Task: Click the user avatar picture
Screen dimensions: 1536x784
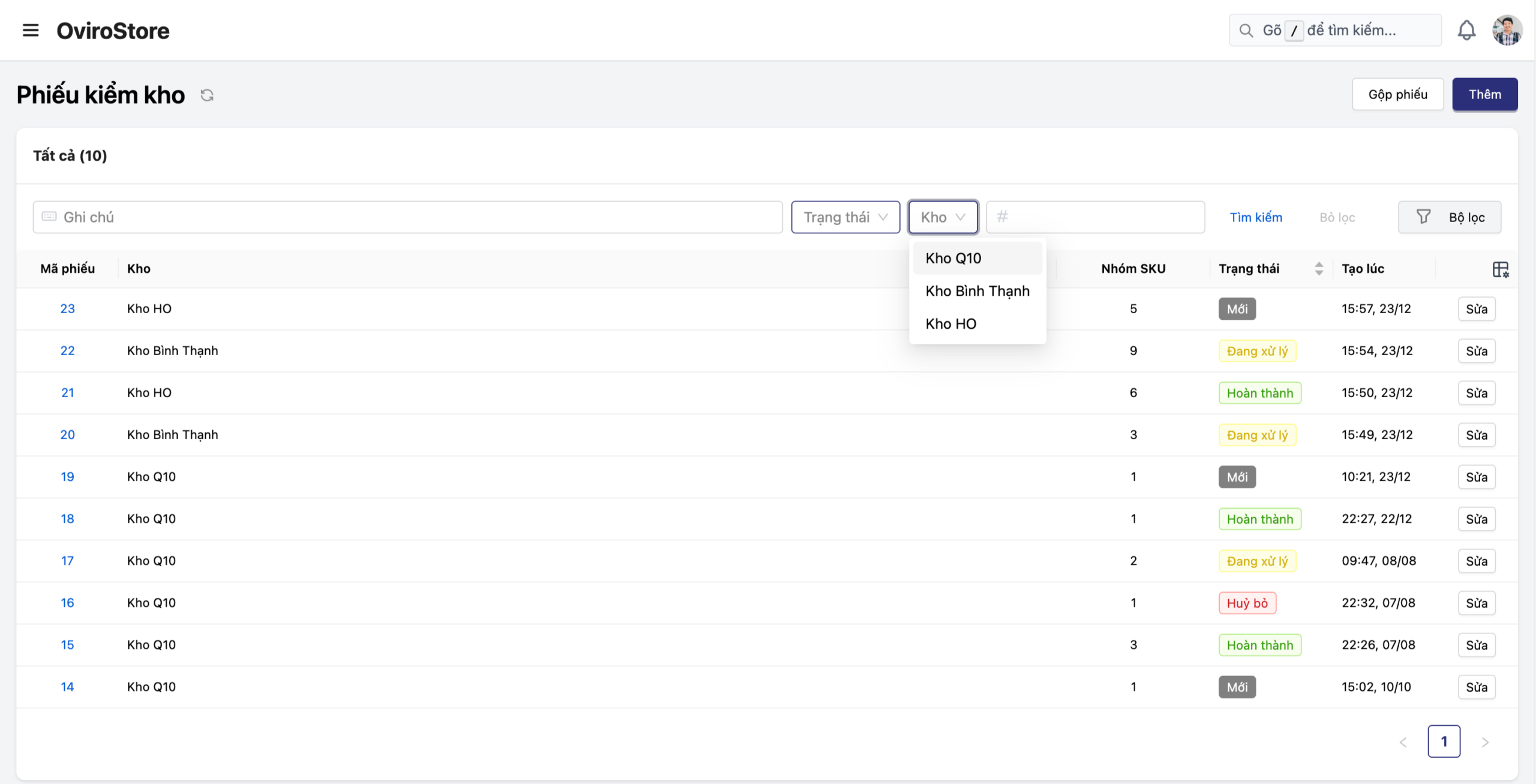Action: point(1507,30)
